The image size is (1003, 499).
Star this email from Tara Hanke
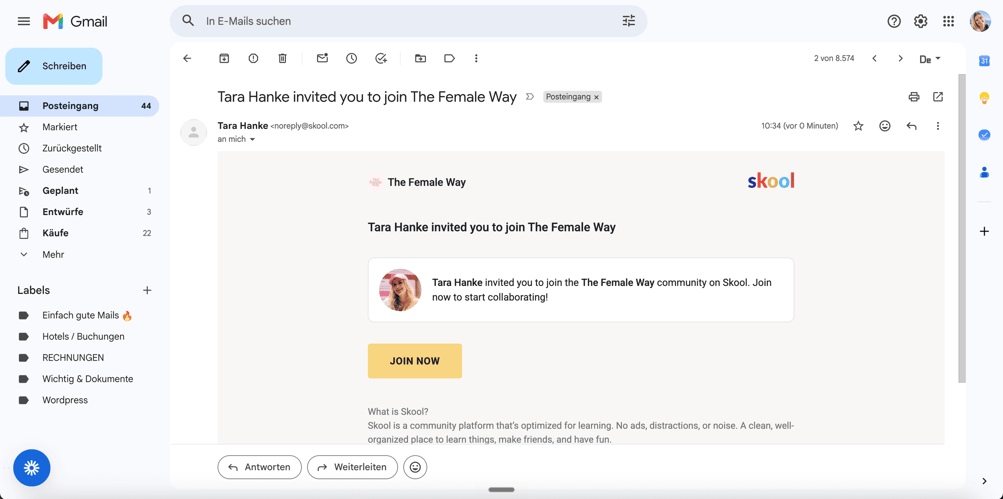[858, 126]
